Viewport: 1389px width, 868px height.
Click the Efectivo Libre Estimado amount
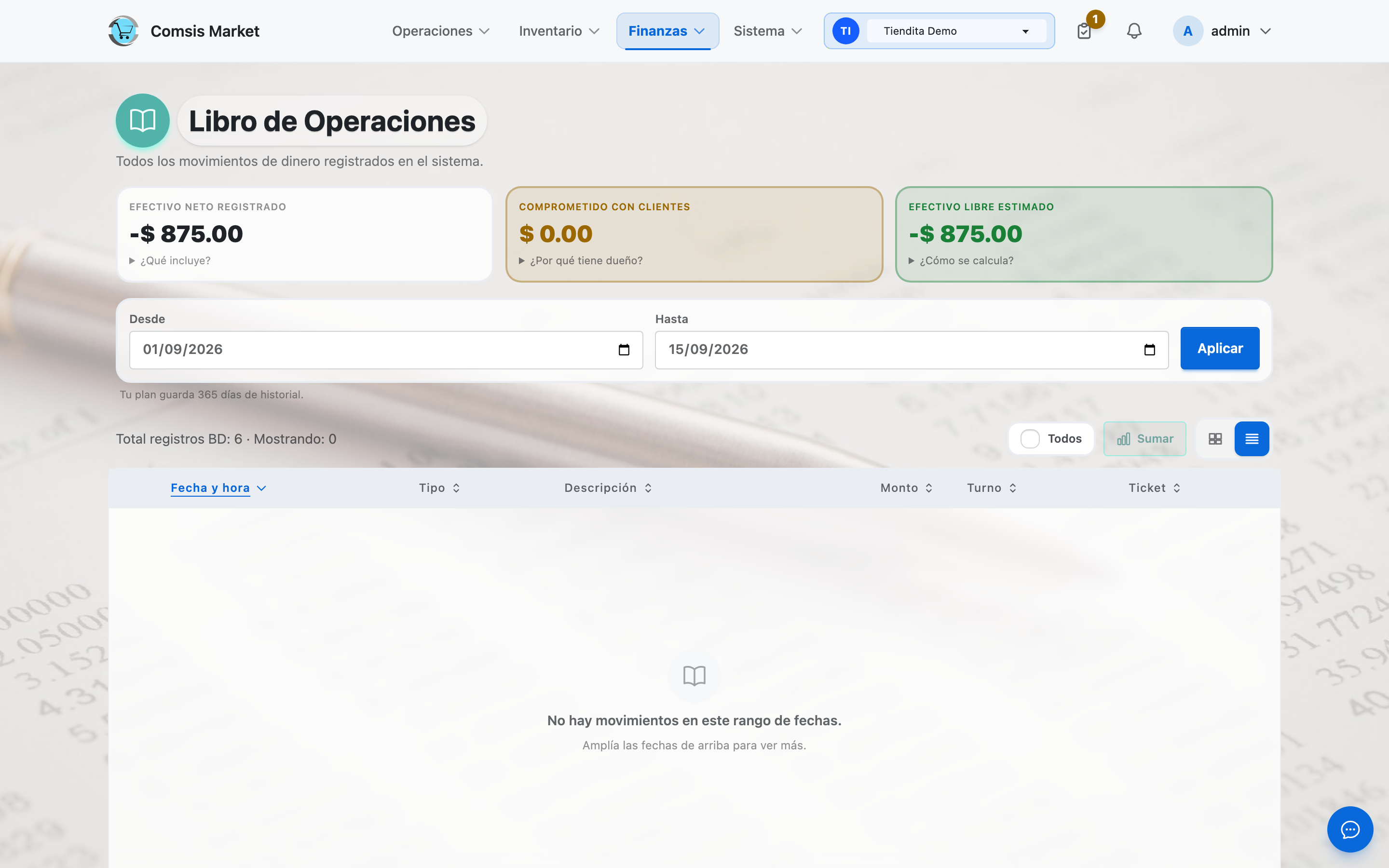(965, 234)
